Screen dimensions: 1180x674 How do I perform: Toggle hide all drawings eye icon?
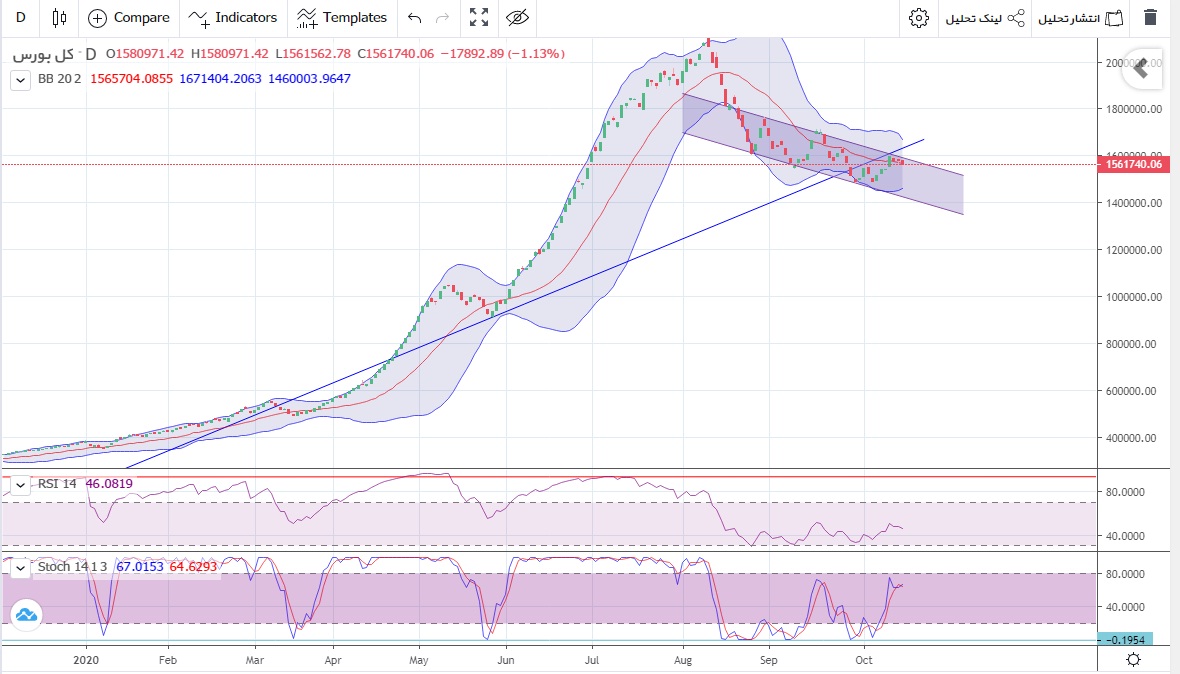517,17
